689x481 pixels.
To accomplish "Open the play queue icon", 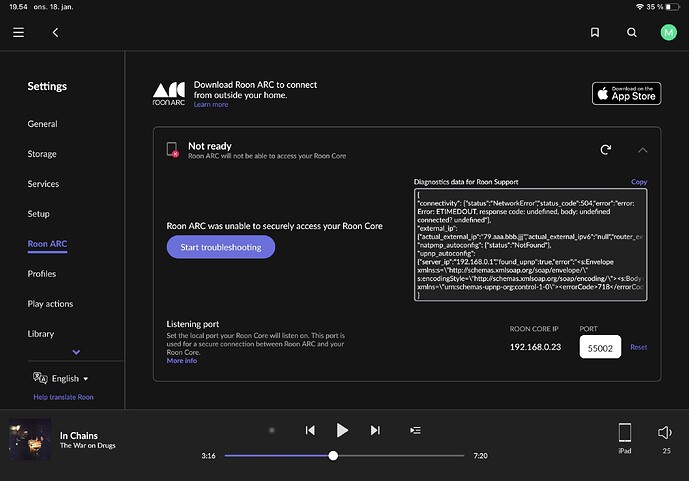I will coord(415,430).
